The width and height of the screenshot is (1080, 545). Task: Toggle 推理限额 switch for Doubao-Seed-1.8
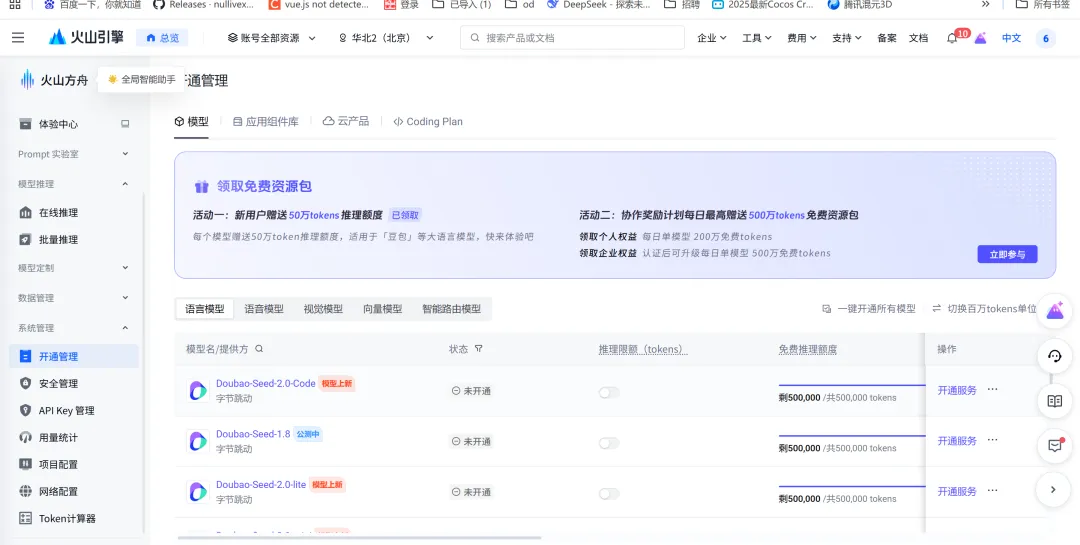click(x=609, y=443)
